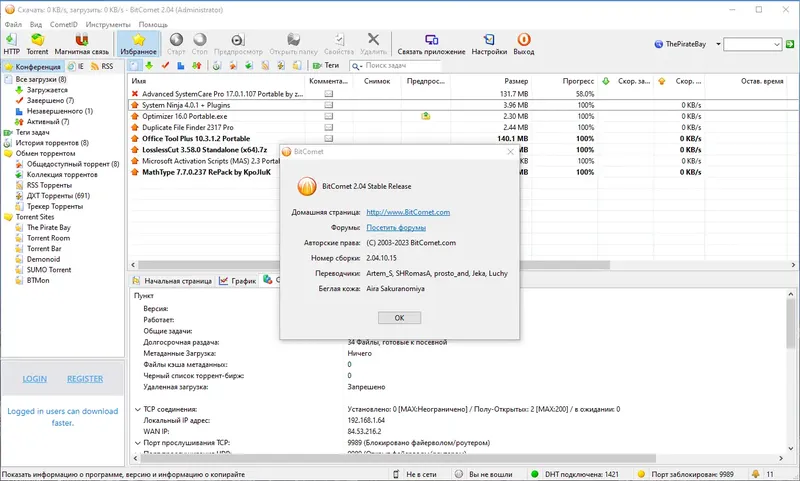The image size is (800, 481).
Task: Click the green go arrow beside search box
Action: (x=790, y=44)
